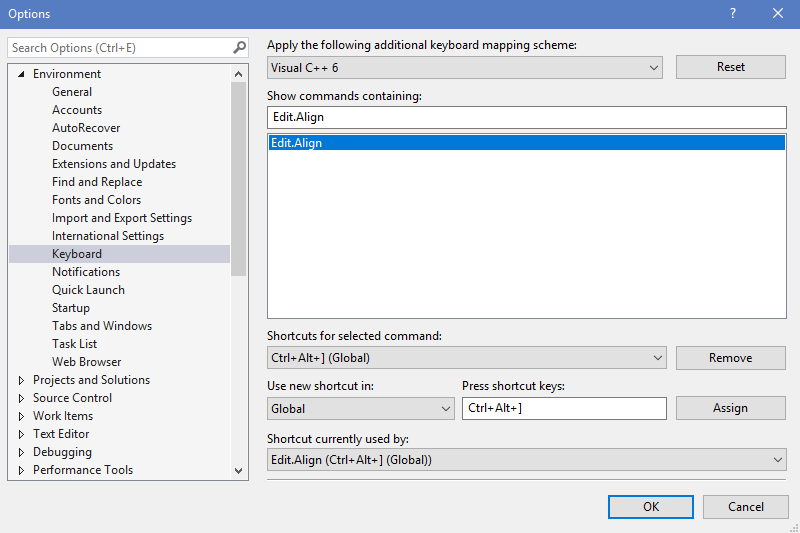Select Startup in the tree
The height and width of the screenshot is (533, 800).
tap(71, 308)
